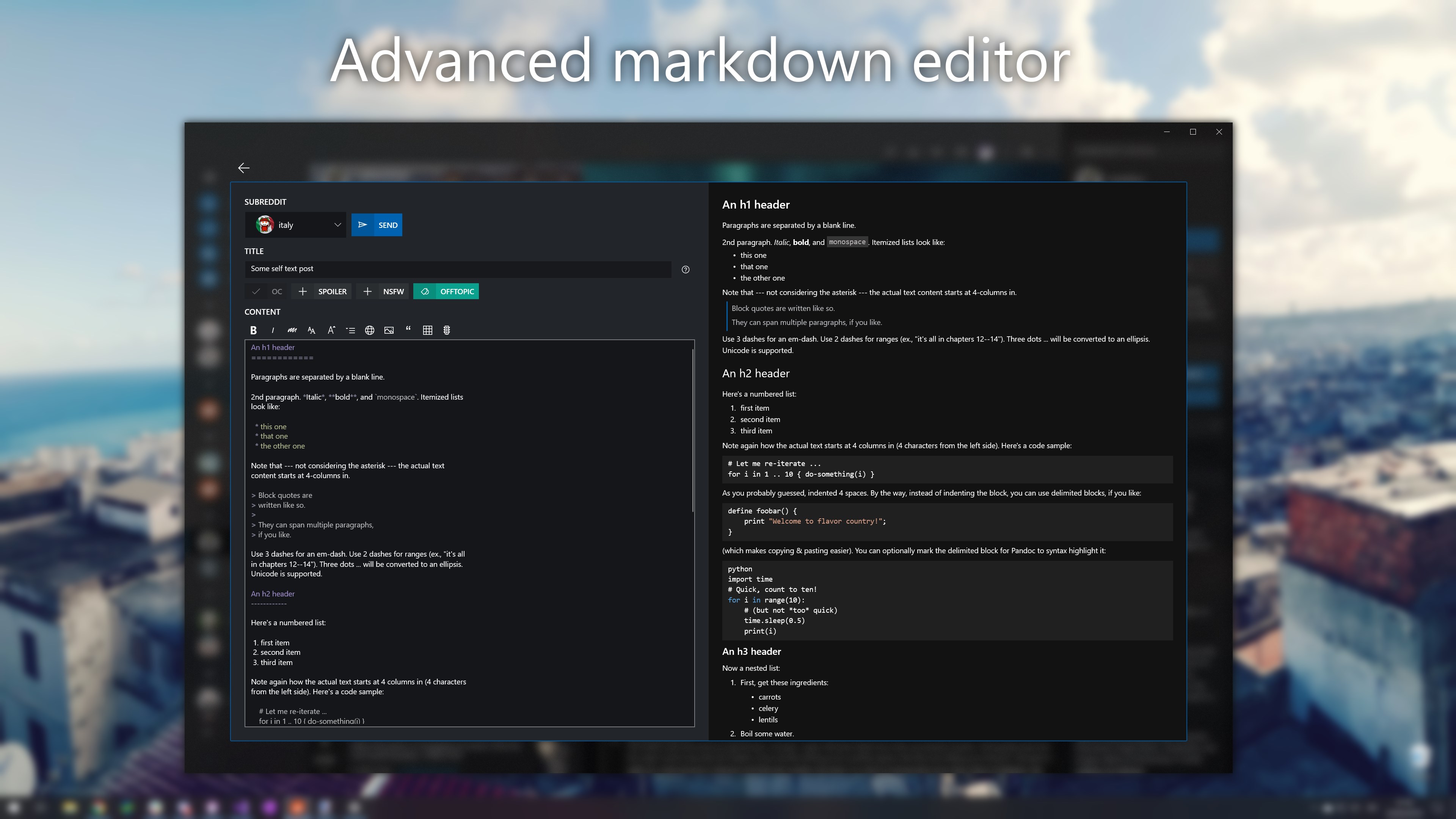1456x819 pixels.
Task: Insert a table with grid icon
Action: (x=427, y=330)
